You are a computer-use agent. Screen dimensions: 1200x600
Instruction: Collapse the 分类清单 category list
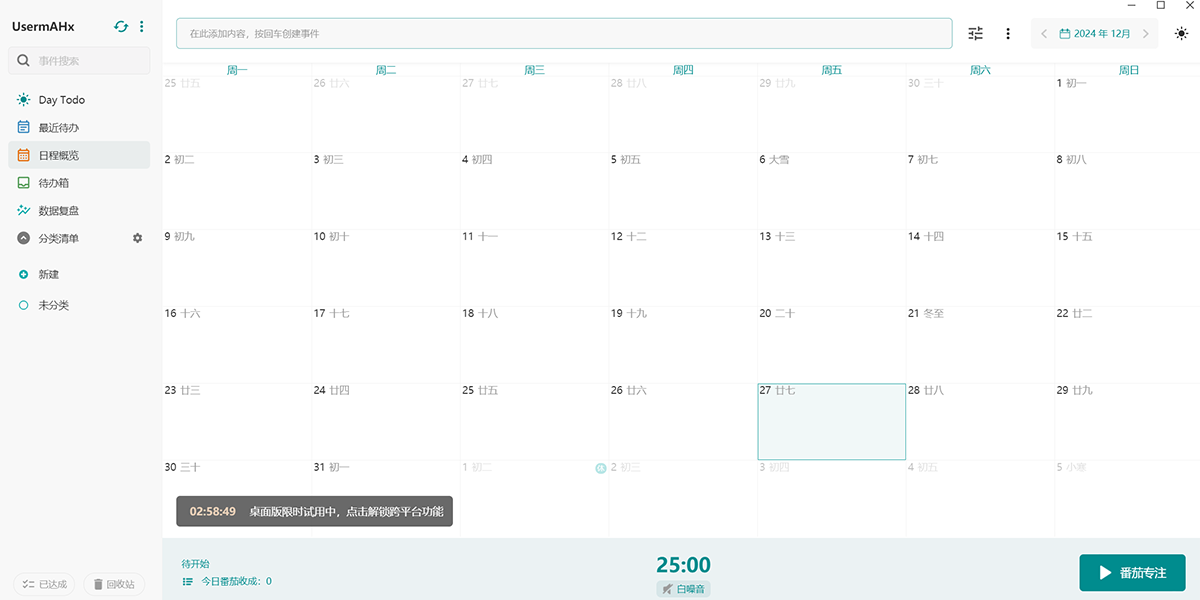[x=24, y=238]
